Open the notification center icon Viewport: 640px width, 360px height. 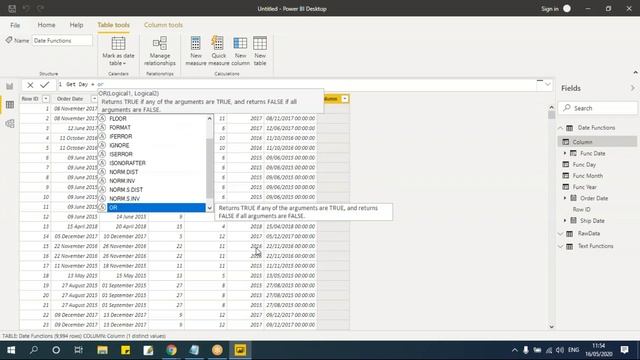click(x=624, y=350)
